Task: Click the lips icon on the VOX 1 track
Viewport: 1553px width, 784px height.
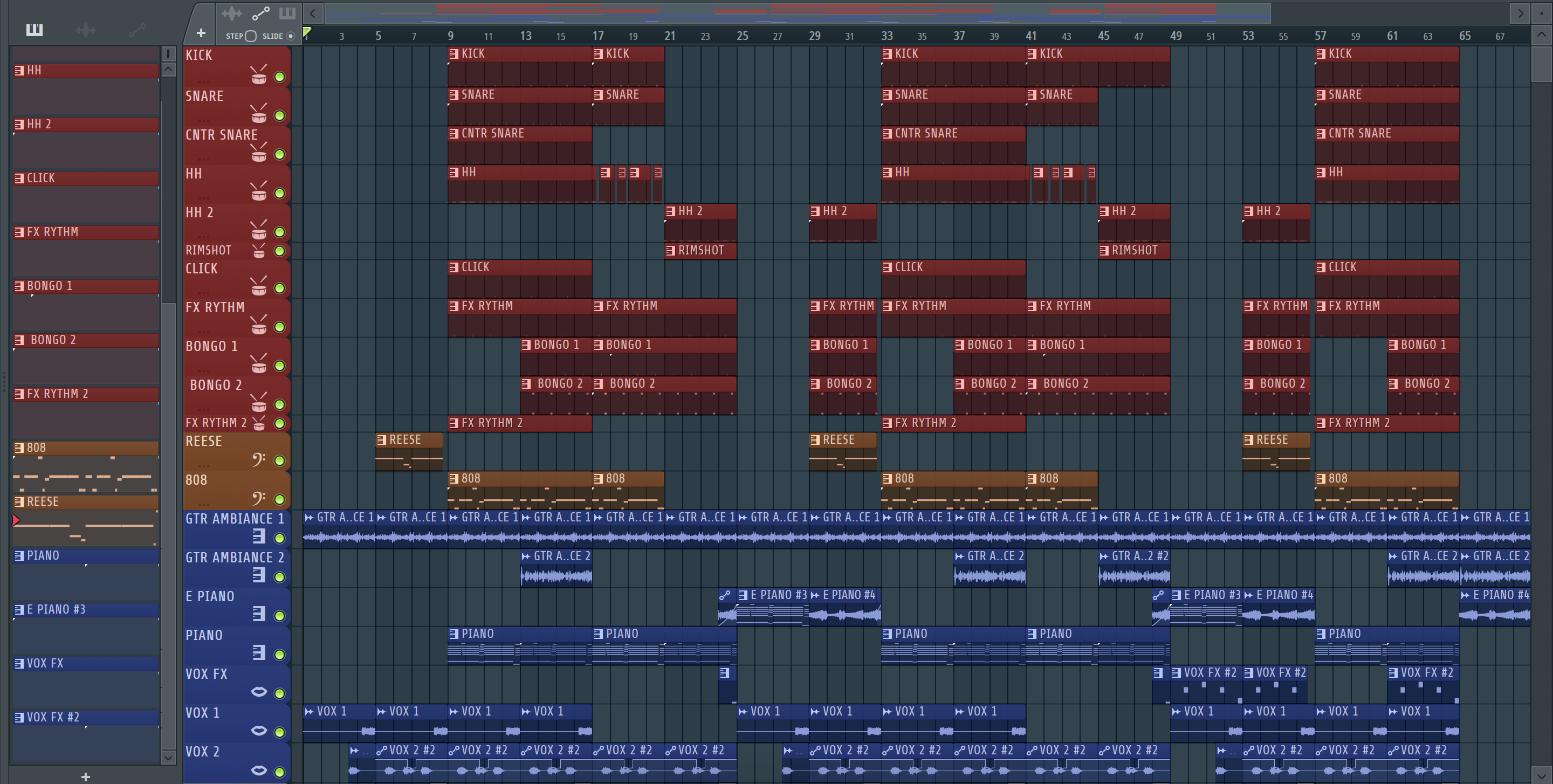Action: tap(259, 731)
